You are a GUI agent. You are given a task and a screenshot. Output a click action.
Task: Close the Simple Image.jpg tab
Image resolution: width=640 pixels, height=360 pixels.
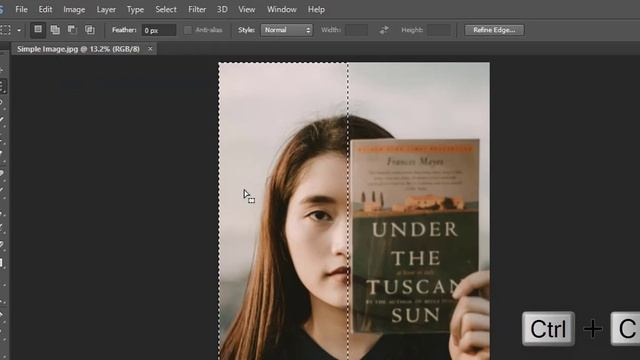point(150,49)
